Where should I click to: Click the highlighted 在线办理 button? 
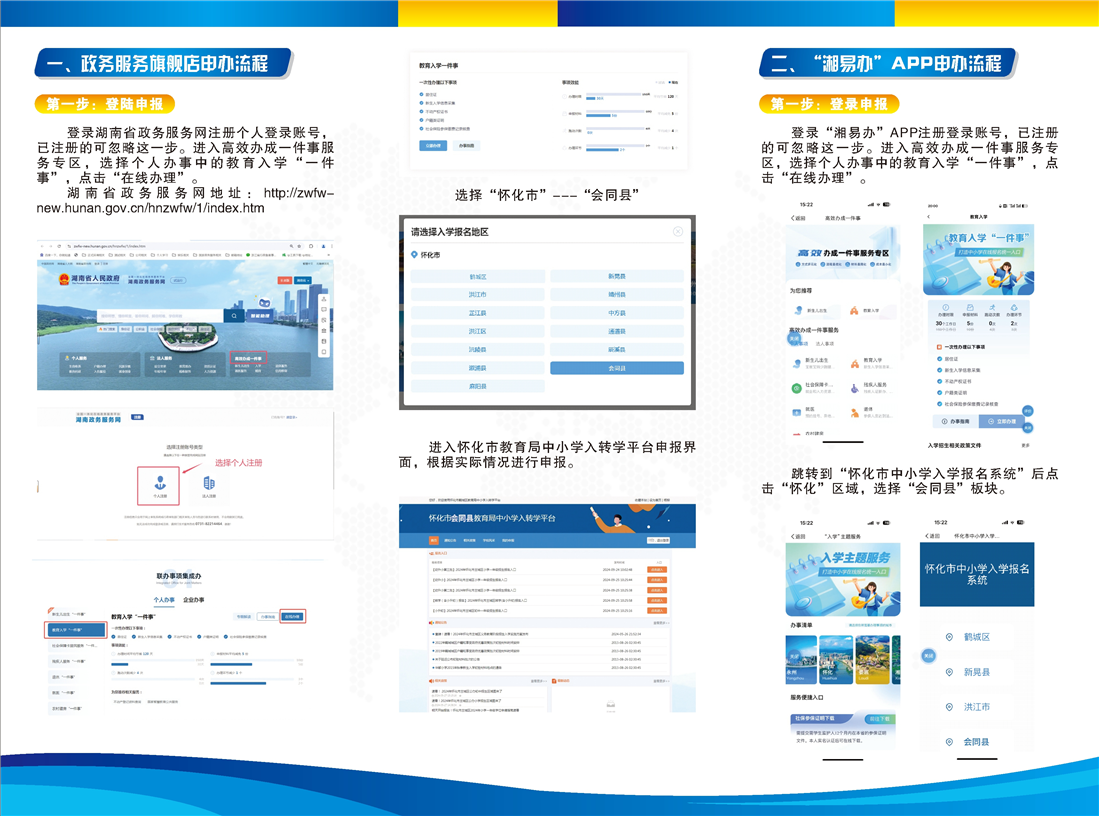[292, 617]
